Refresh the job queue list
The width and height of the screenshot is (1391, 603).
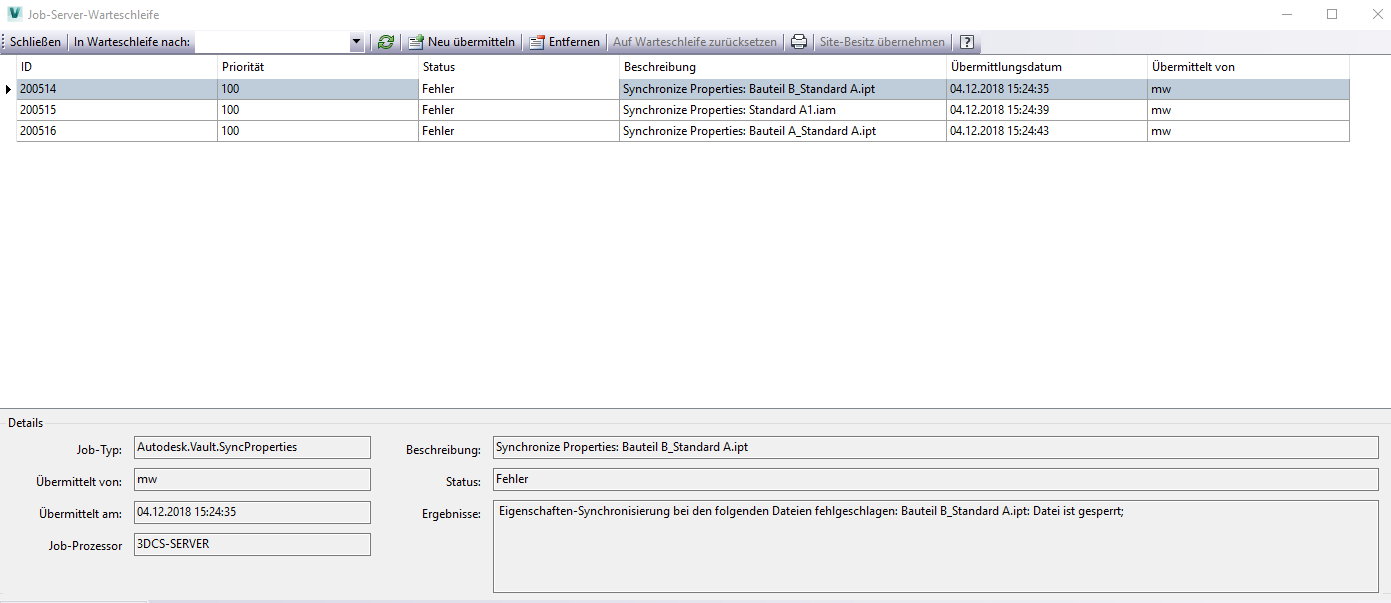385,41
